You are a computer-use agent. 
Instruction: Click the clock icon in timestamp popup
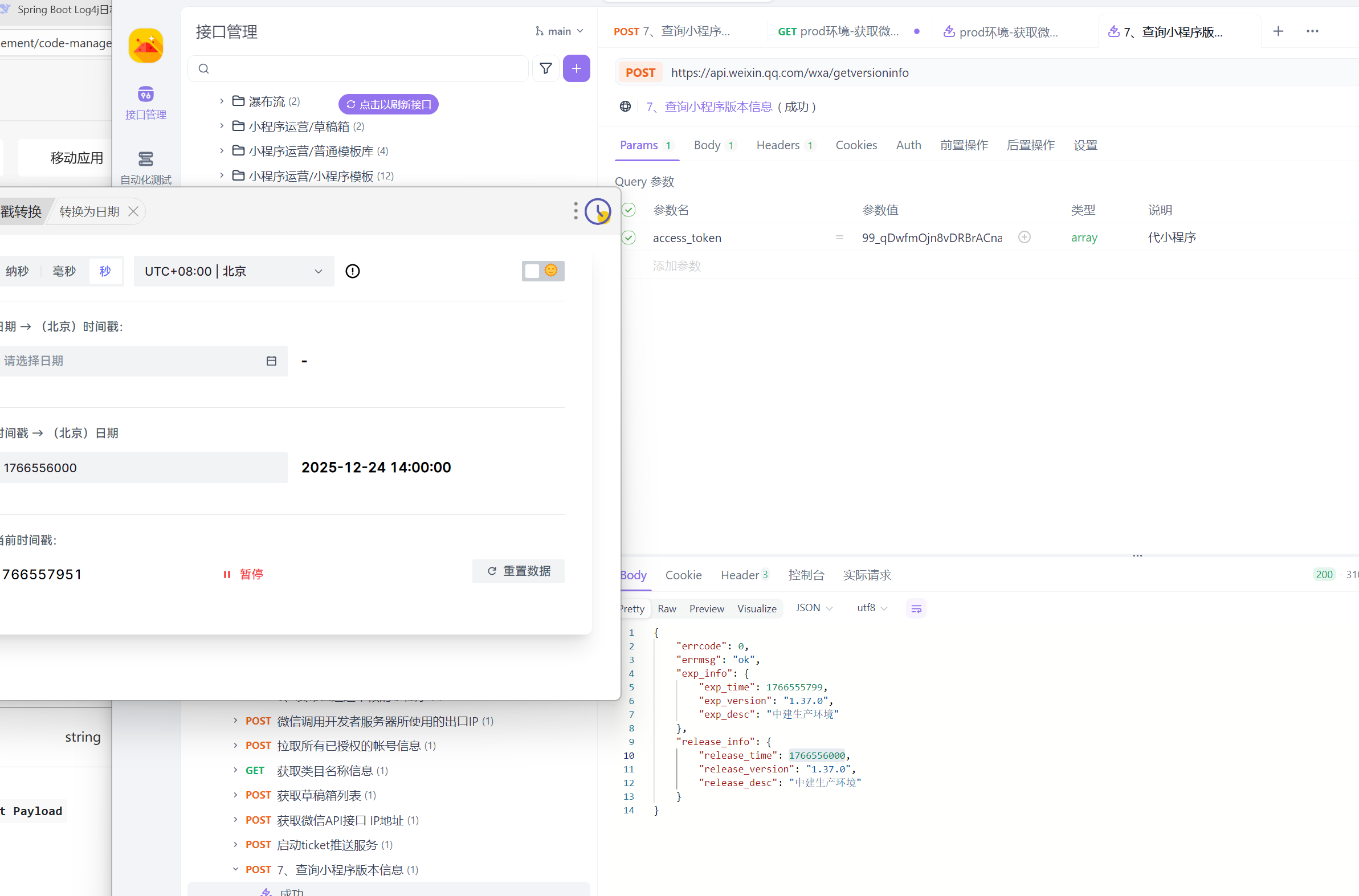point(598,211)
